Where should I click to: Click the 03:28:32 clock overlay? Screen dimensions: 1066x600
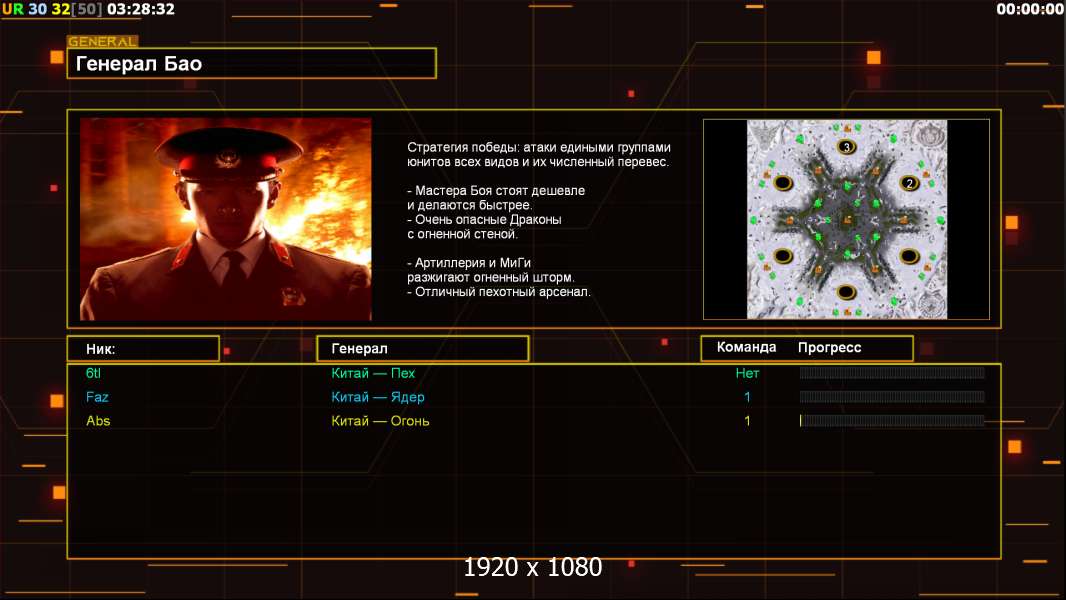coord(141,9)
